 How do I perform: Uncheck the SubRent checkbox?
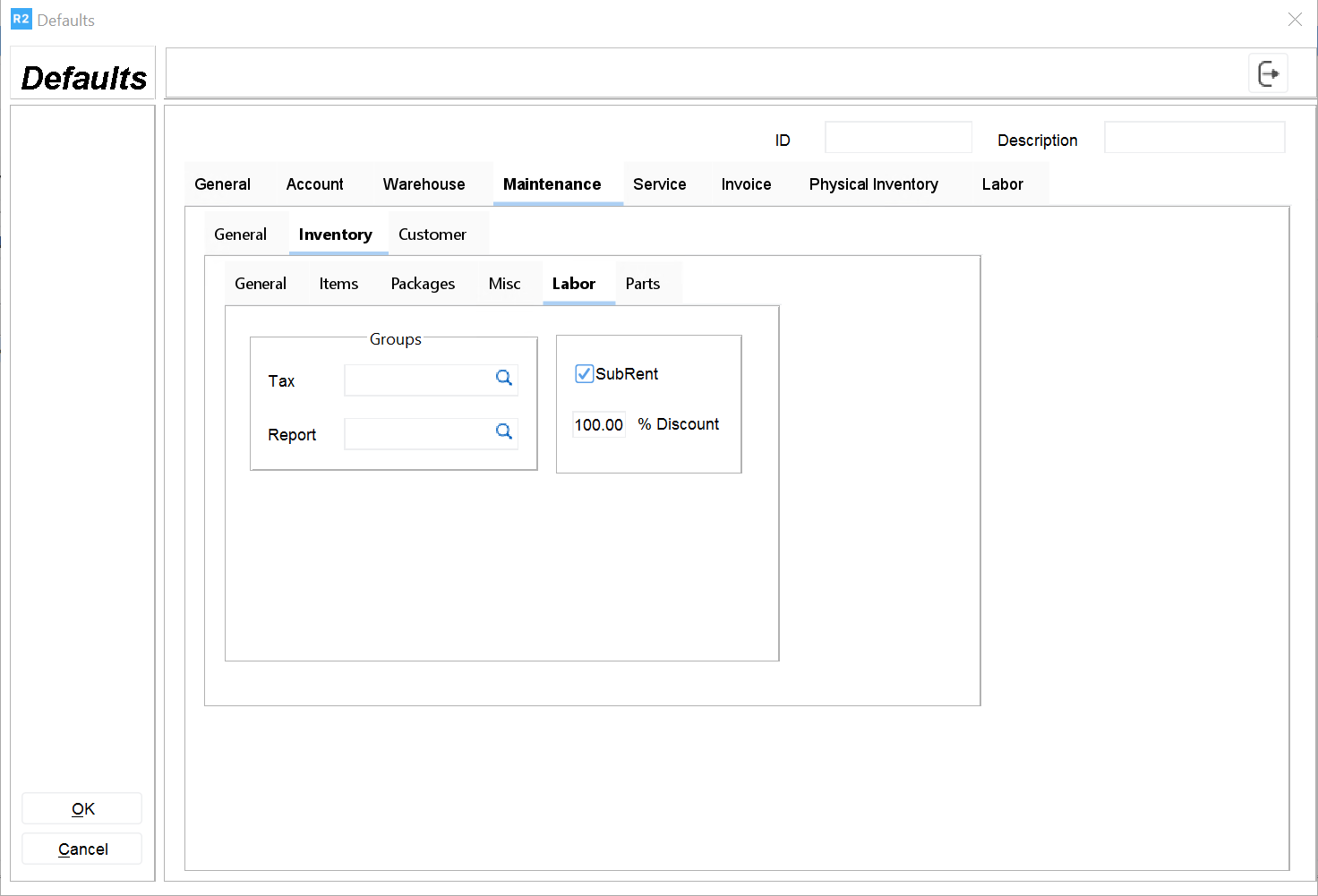[584, 374]
